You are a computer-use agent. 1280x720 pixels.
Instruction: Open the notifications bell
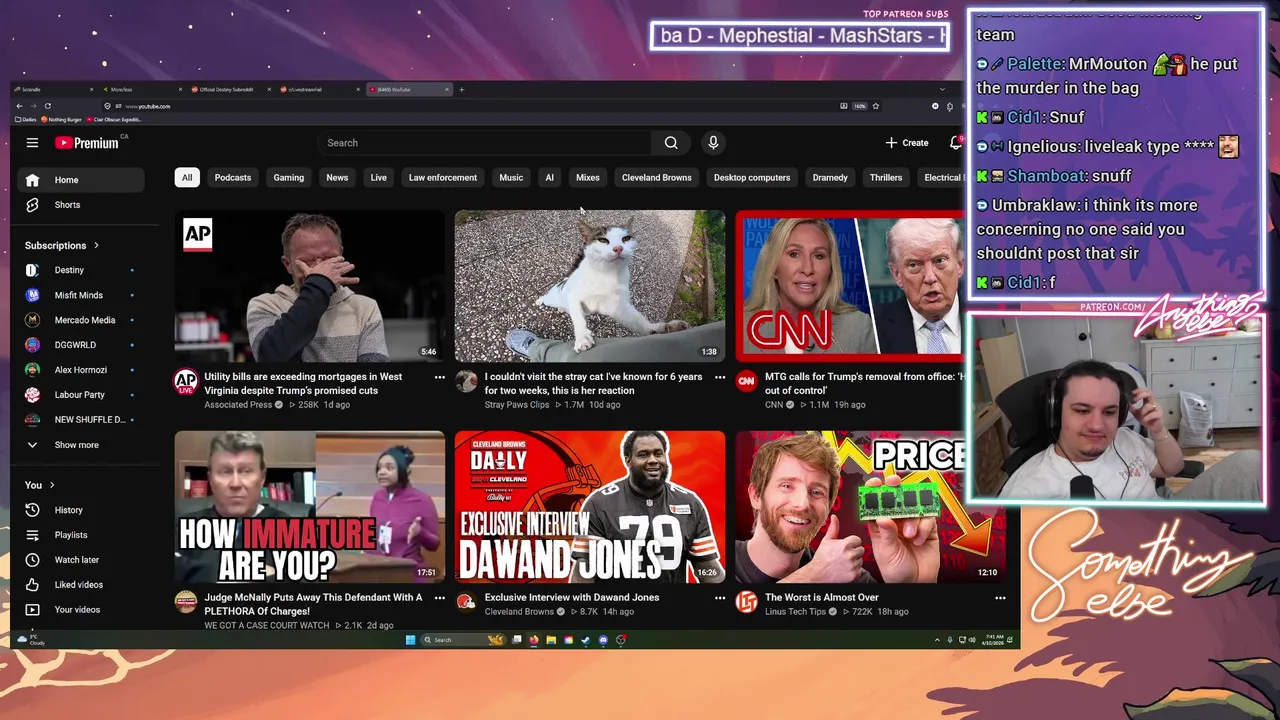point(955,143)
